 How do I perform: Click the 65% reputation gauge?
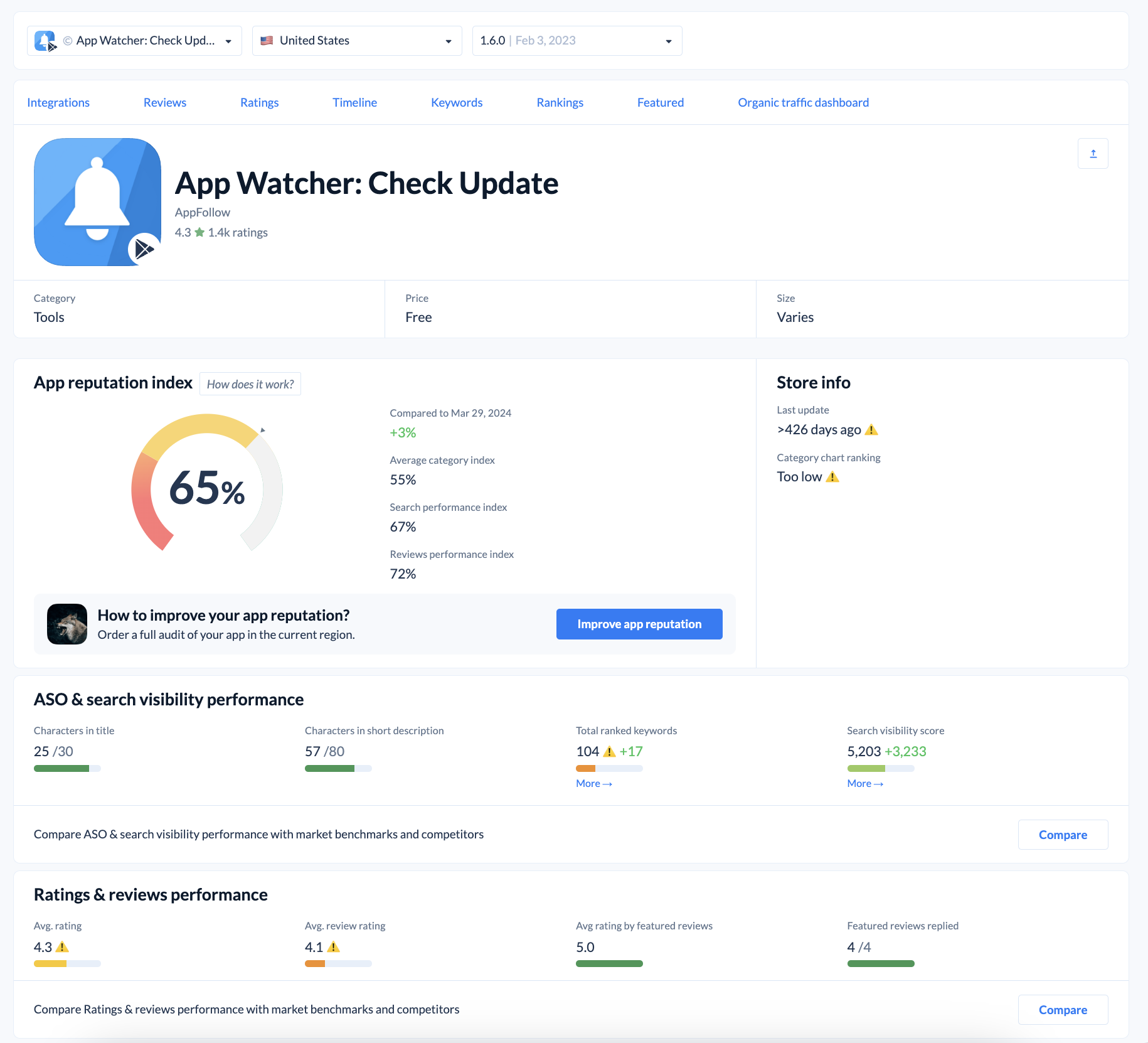click(x=207, y=486)
